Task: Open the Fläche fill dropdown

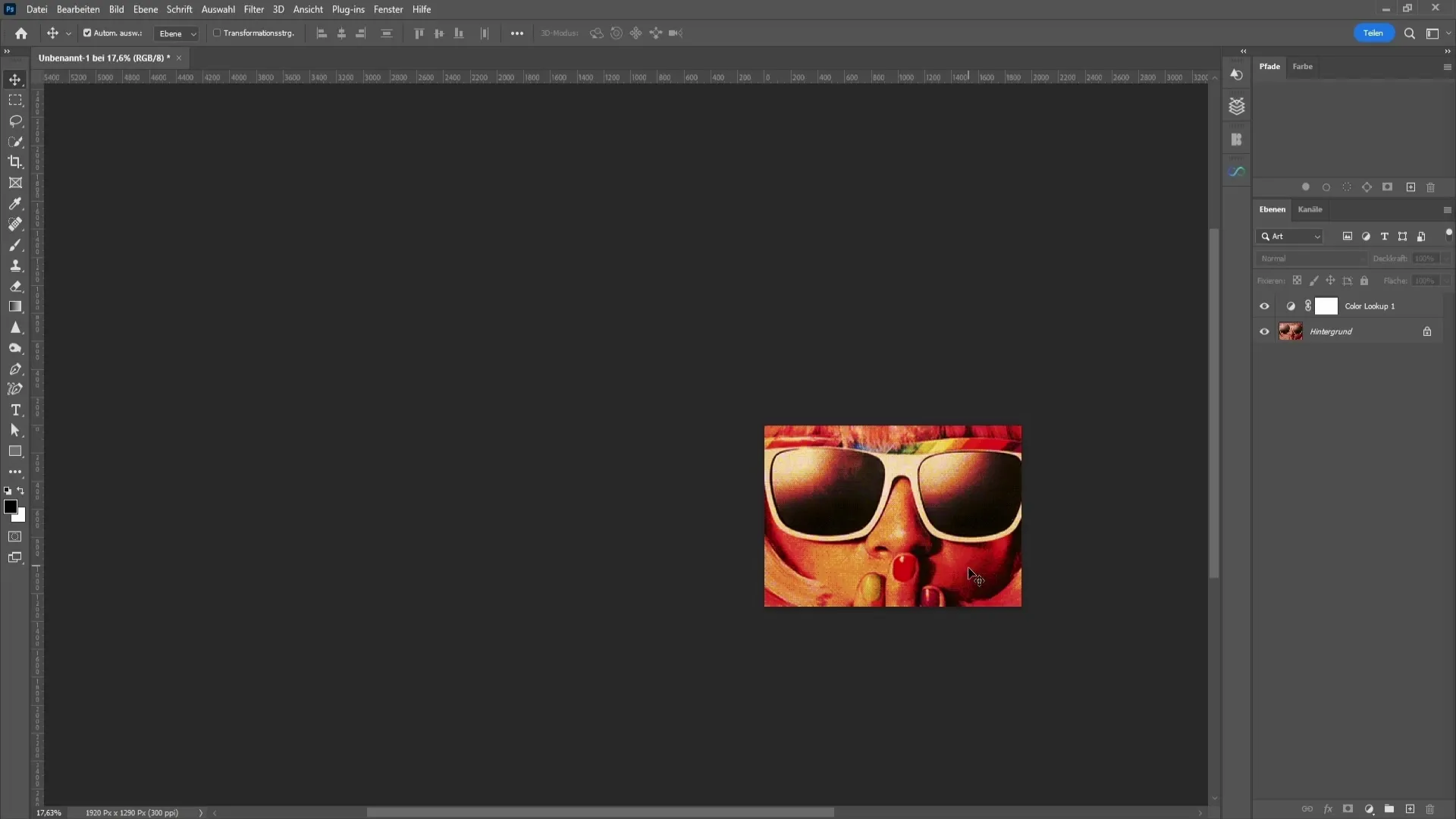Action: click(x=1445, y=281)
